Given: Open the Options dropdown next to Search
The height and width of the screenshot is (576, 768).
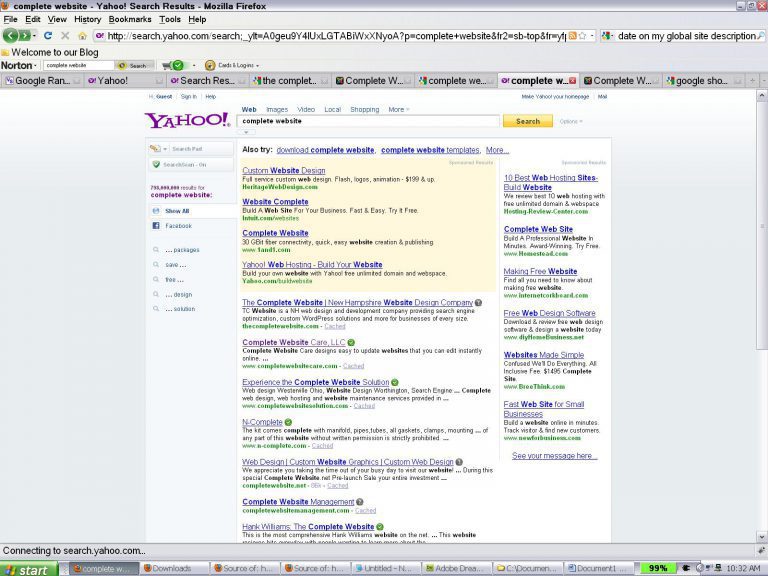Looking at the screenshot, I should [x=571, y=121].
